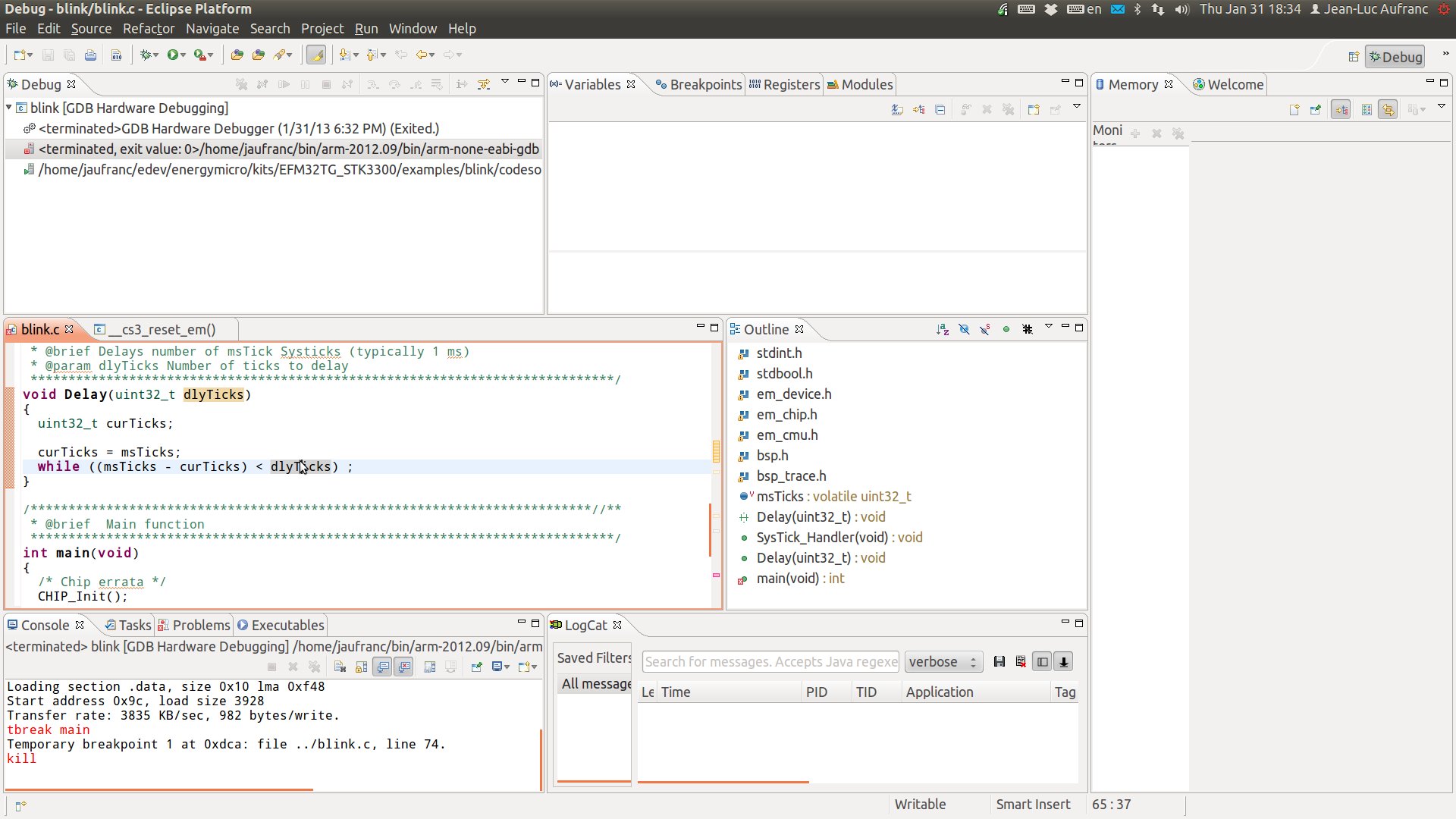The image size is (1456, 819).
Task: Open the Navigate menu
Action: (212, 29)
